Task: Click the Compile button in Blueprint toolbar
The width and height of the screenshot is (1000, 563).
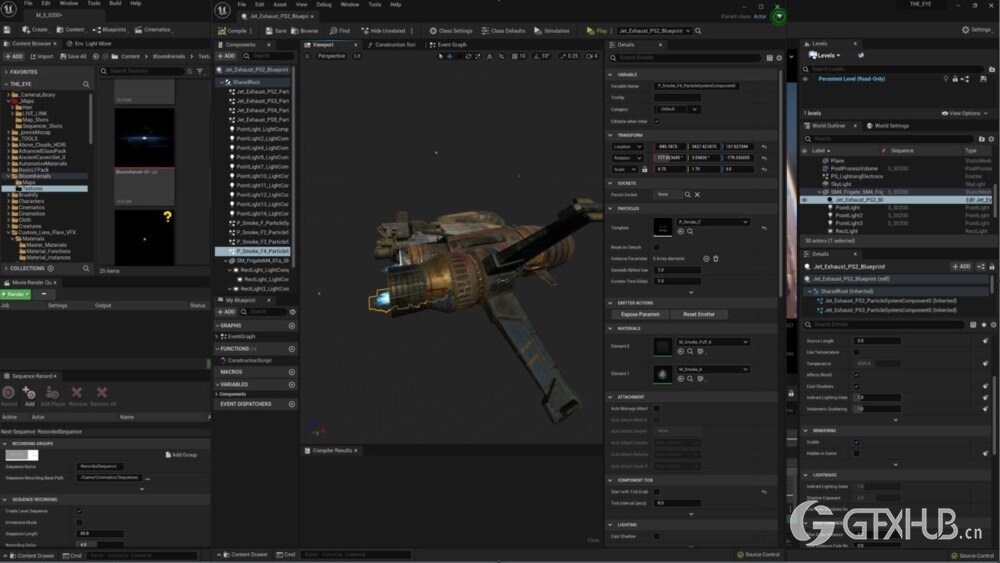Action: click(x=232, y=31)
